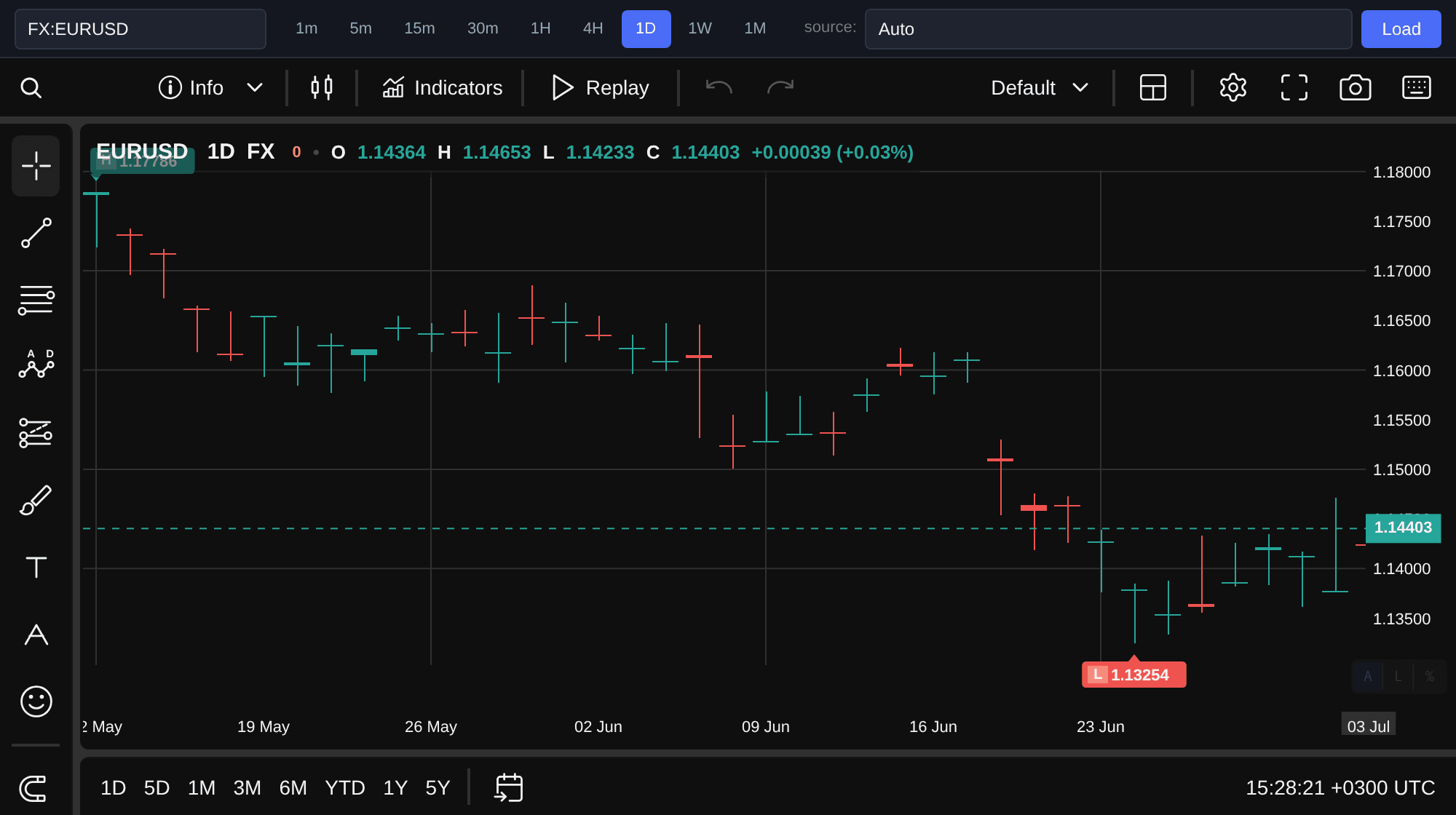1456x815 pixels.
Task: Switch to the 15m timeframe
Action: (419, 28)
